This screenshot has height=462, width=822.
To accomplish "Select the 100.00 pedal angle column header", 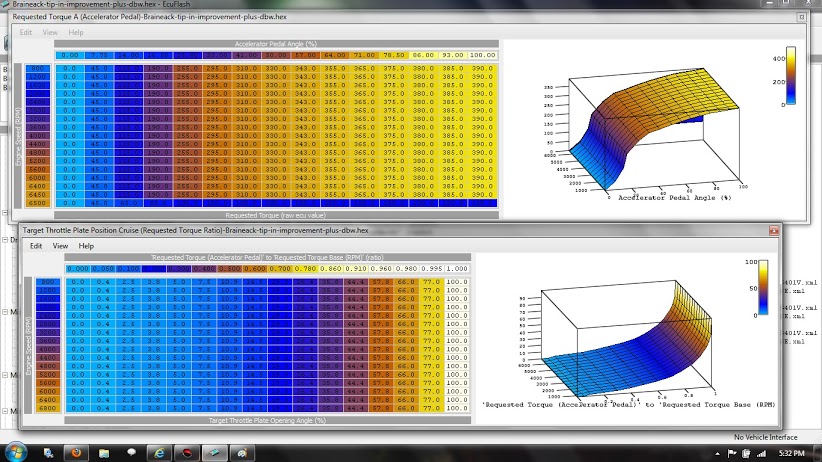I will 482,55.
